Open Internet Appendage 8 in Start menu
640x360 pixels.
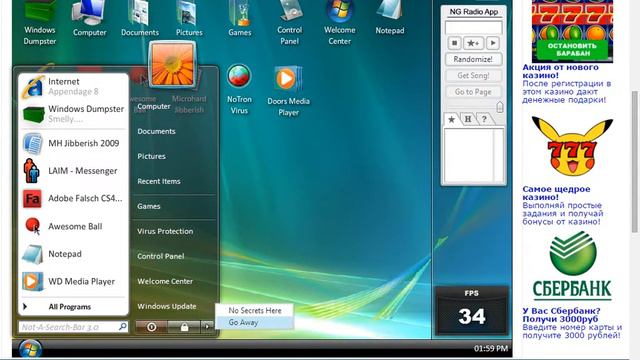73,87
